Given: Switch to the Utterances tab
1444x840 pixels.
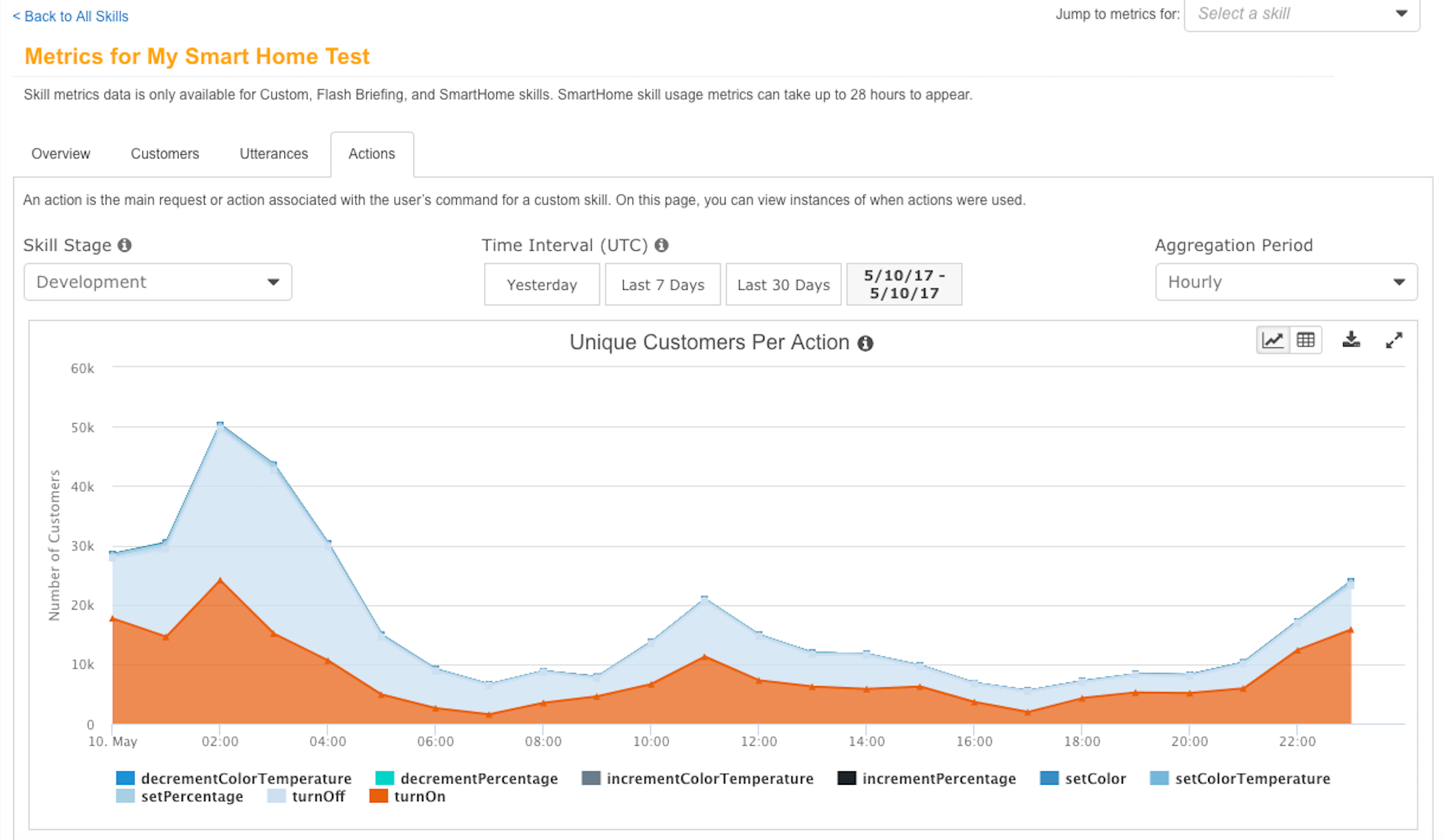Looking at the screenshot, I should 273,153.
